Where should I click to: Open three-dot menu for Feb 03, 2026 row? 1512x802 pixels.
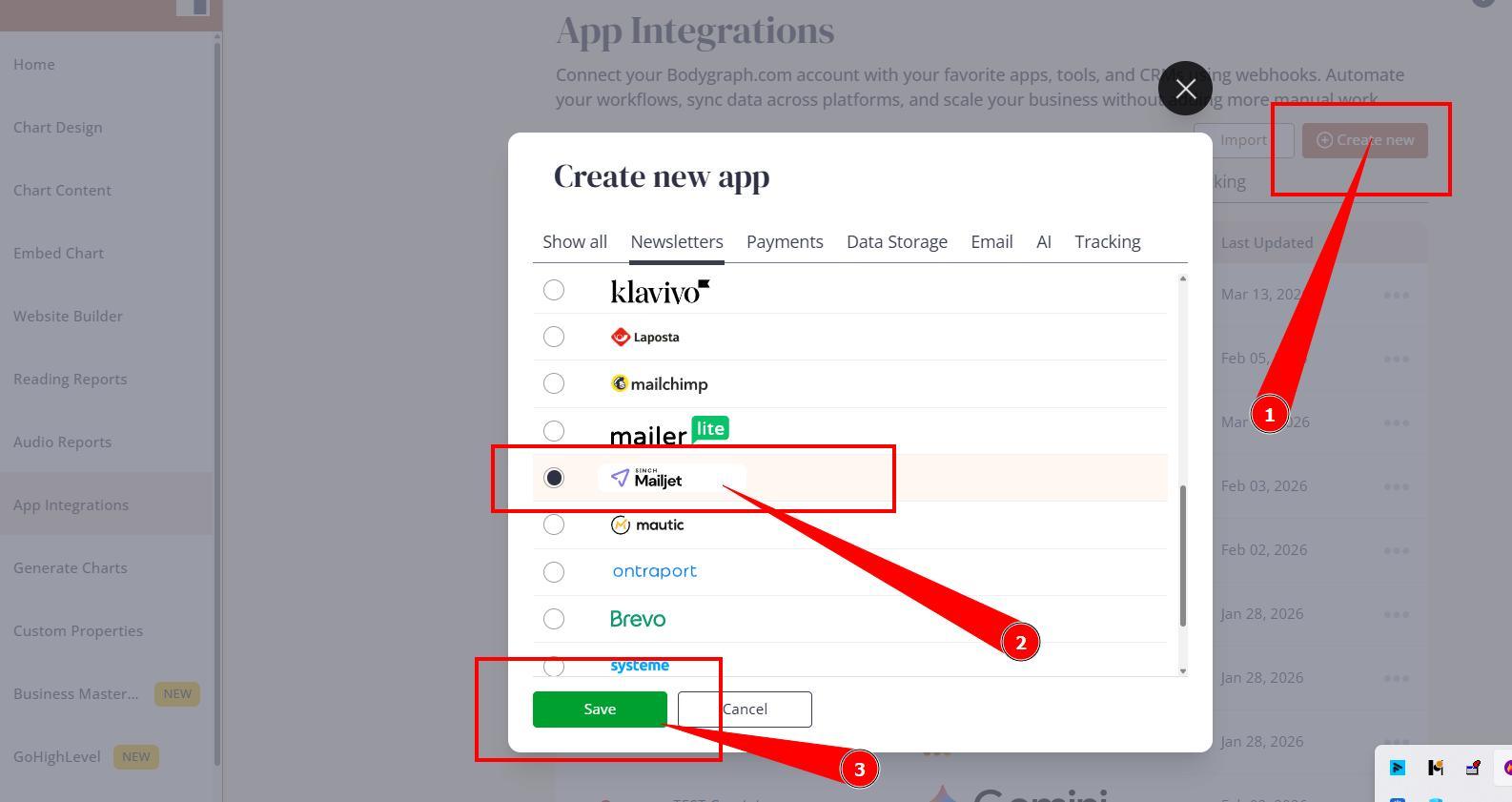[x=1396, y=486]
